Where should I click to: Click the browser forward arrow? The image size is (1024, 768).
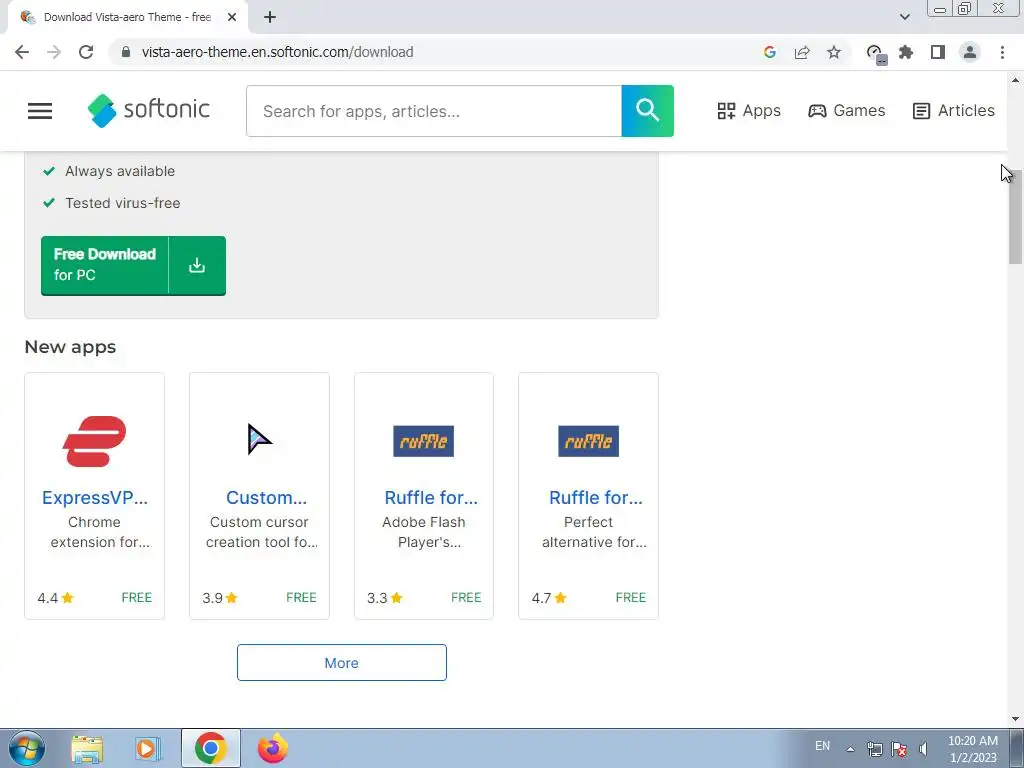pos(54,52)
